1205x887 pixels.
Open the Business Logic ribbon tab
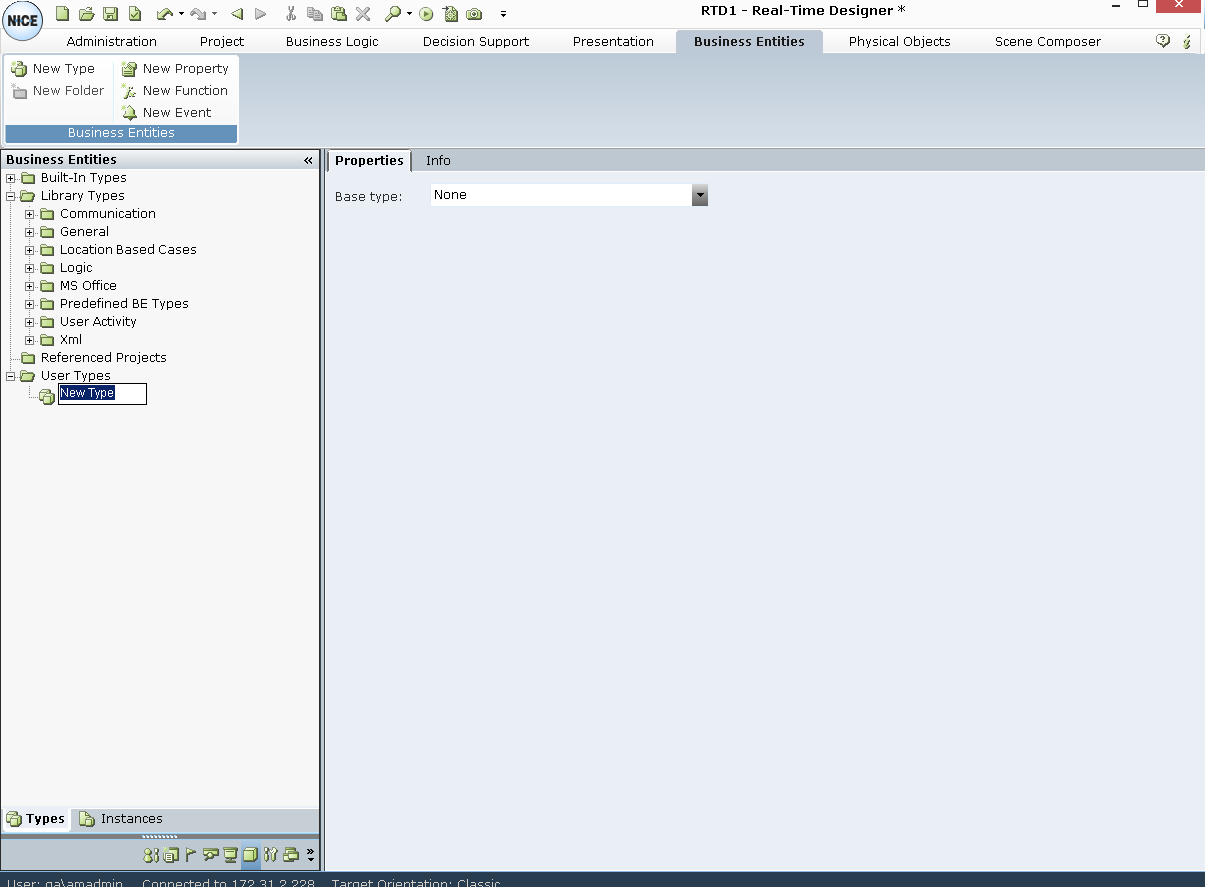(x=332, y=42)
